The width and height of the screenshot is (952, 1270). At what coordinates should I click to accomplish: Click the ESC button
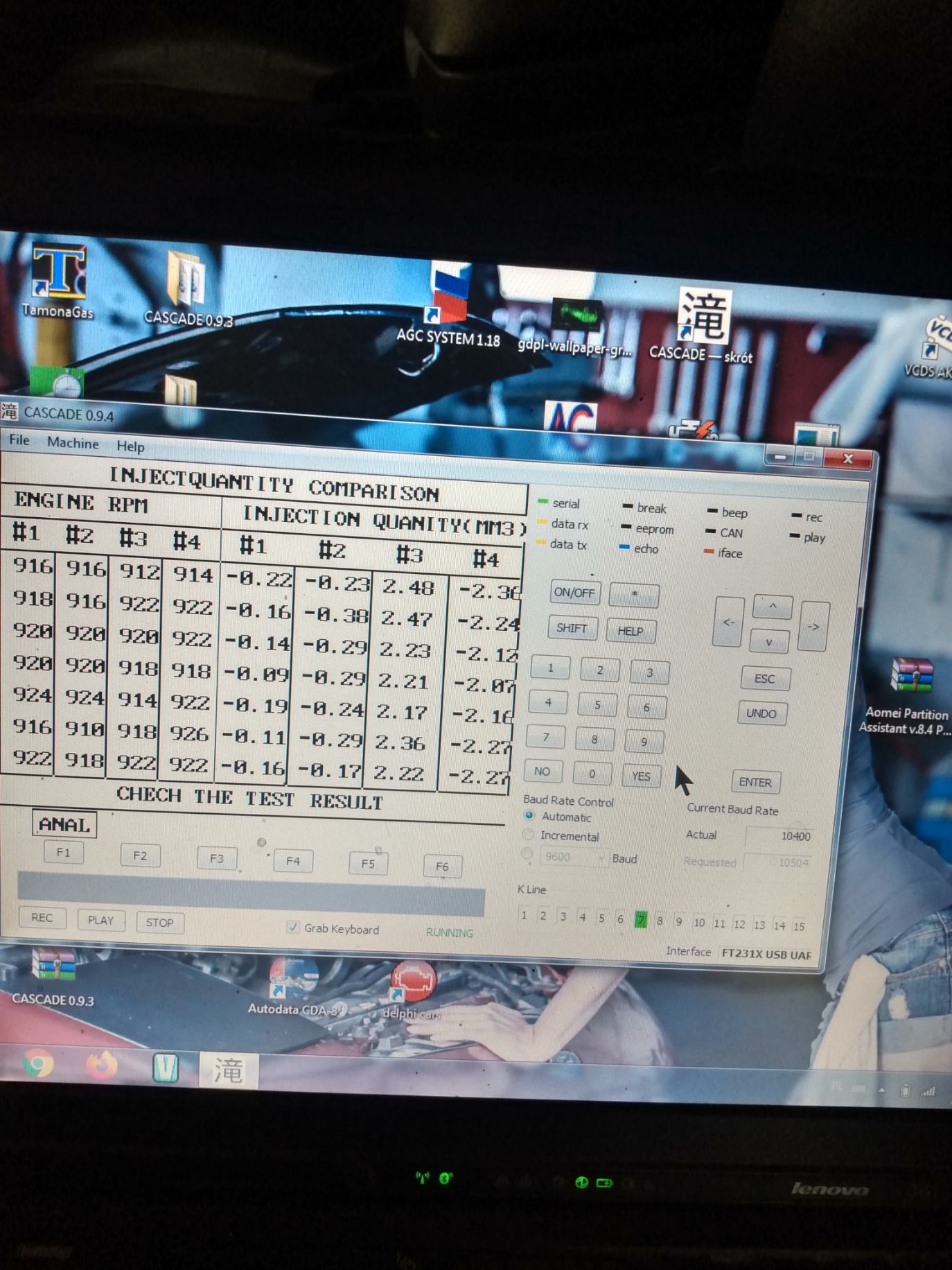point(764,679)
